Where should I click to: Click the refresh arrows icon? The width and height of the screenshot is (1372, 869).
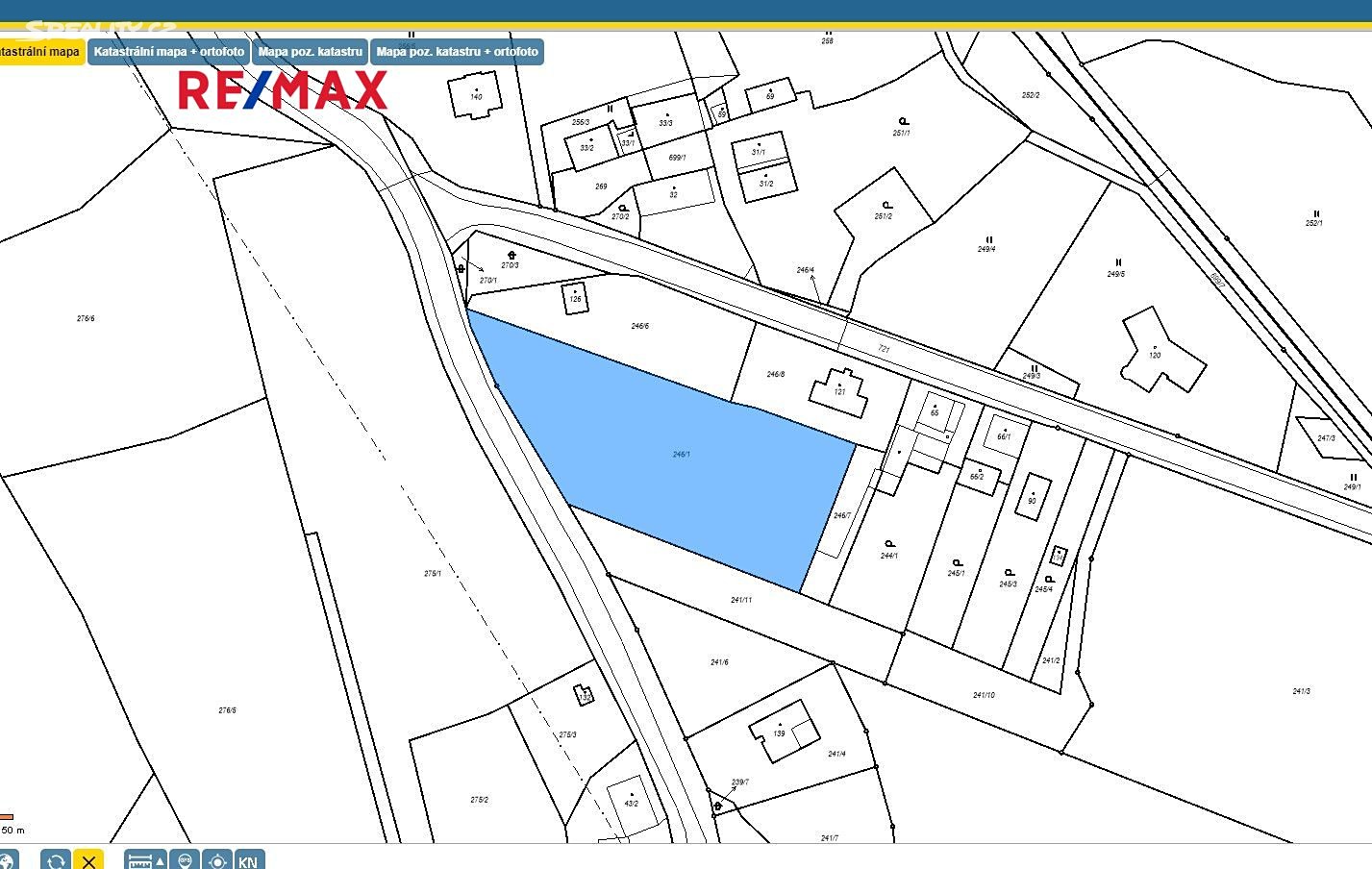point(56,860)
